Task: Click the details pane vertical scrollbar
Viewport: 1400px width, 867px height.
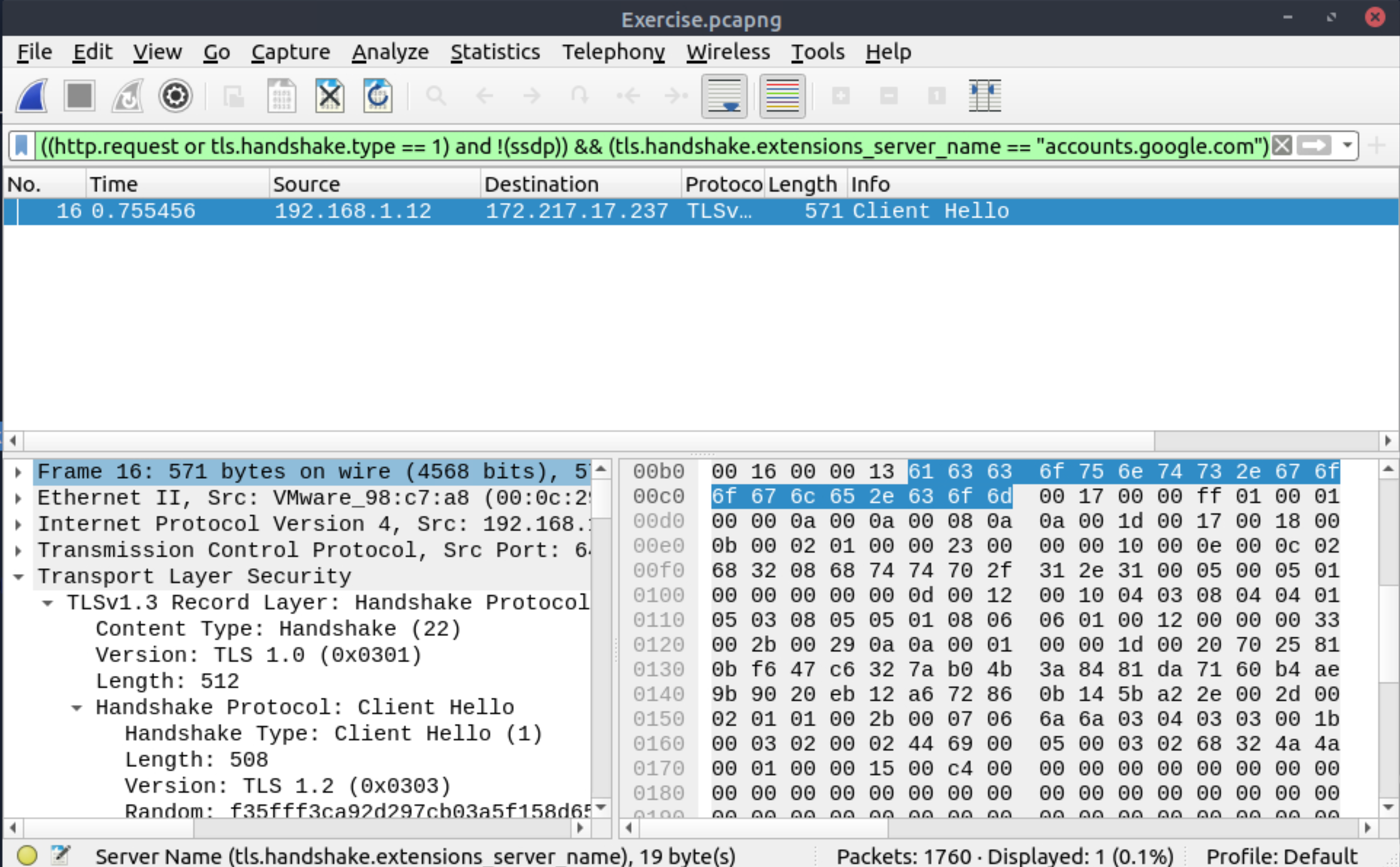Action: pos(601,639)
